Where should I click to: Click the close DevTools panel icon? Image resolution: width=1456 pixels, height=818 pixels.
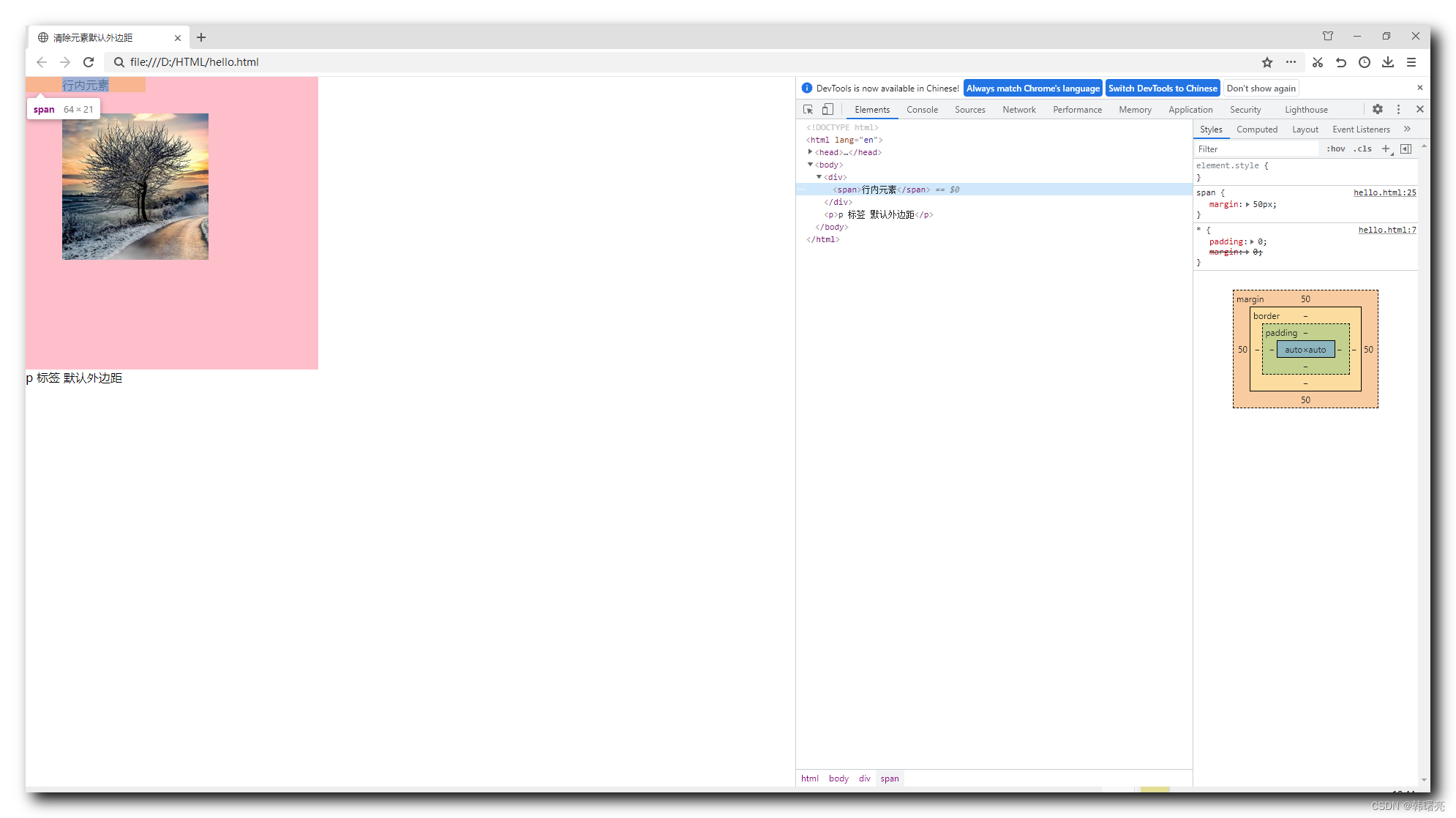pyautogui.click(x=1420, y=109)
